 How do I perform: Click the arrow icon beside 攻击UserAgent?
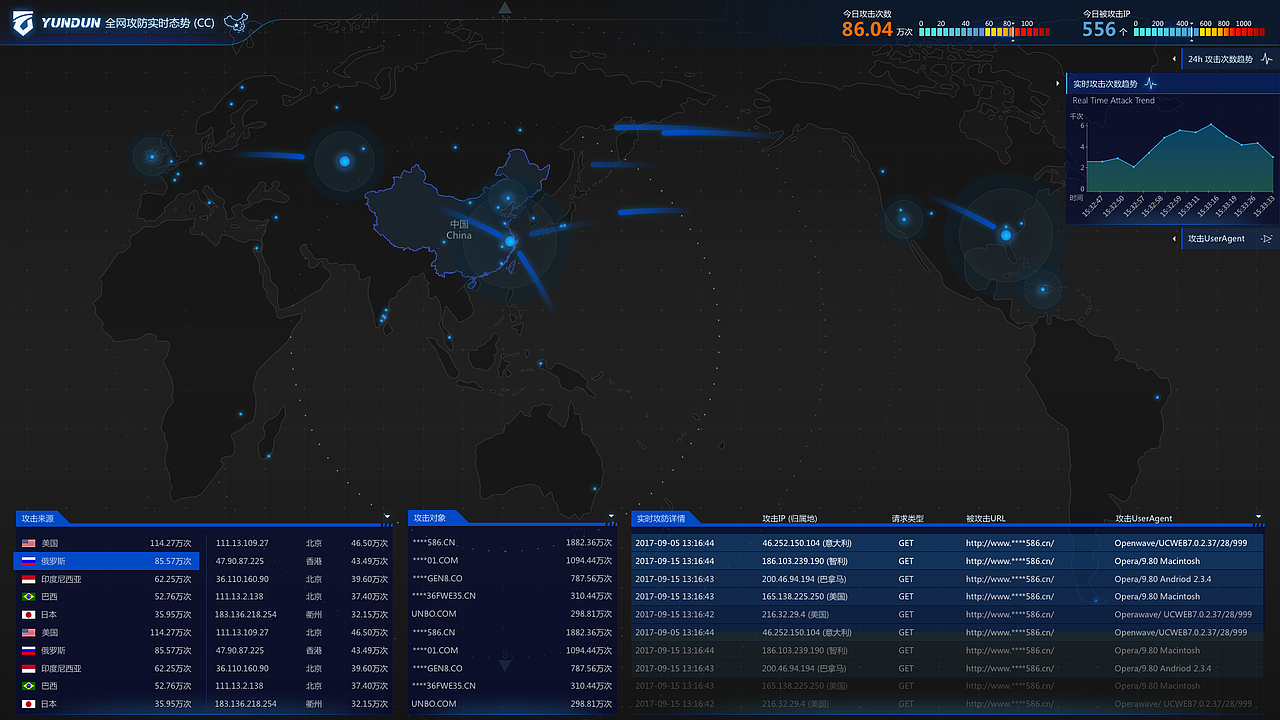[1267, 239]
